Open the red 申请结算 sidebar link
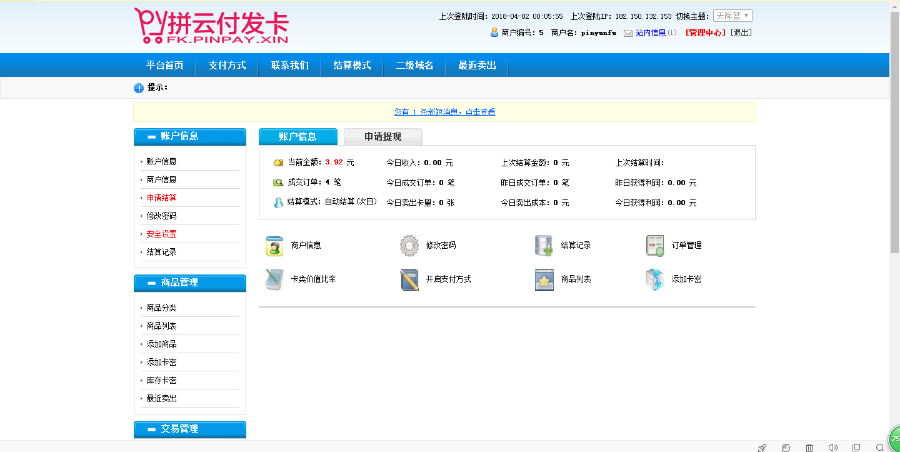900x452 pixels. point(161,198)
